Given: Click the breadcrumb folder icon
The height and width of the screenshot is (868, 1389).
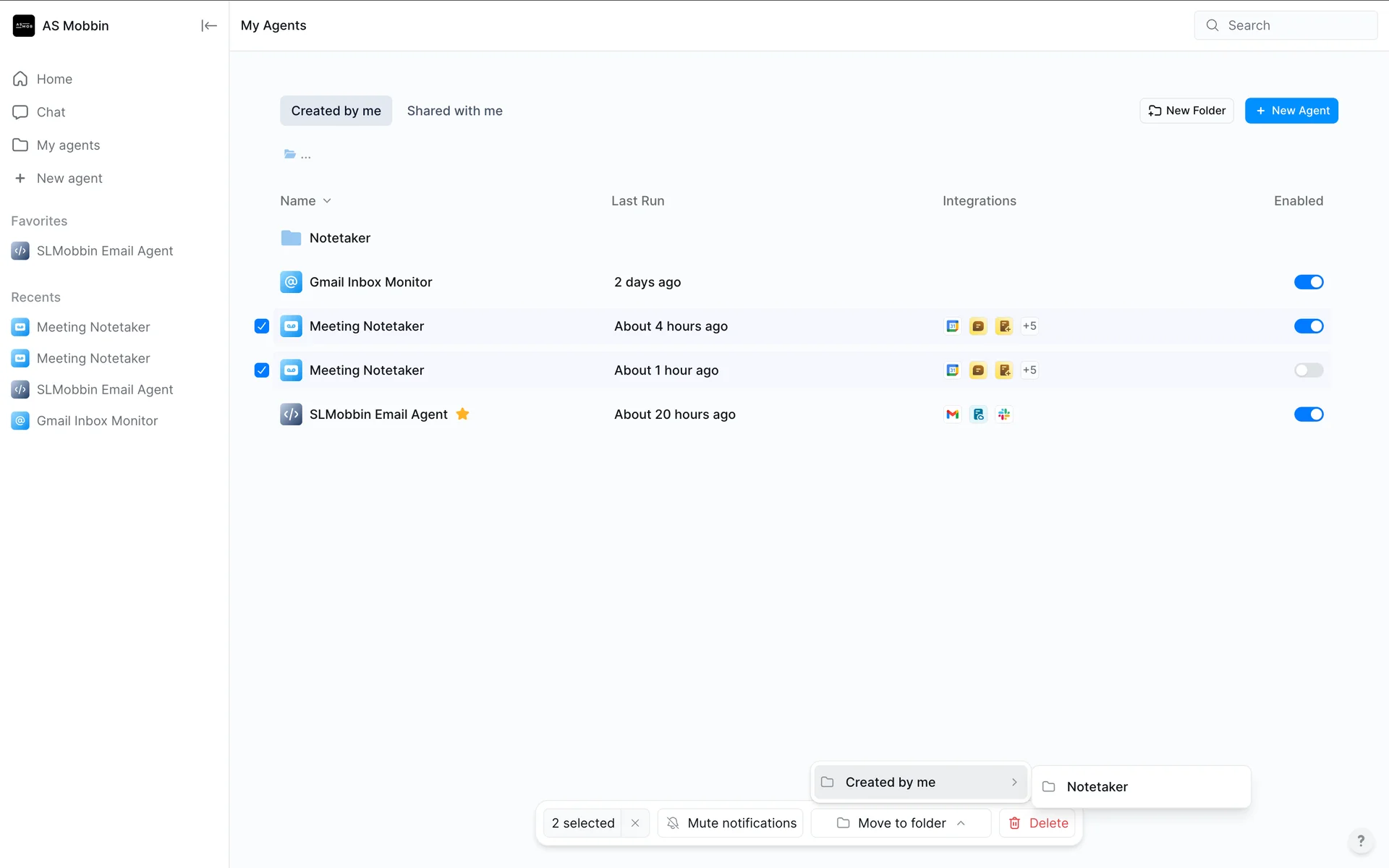Looking at the screenshot, I should click(290, 154).
